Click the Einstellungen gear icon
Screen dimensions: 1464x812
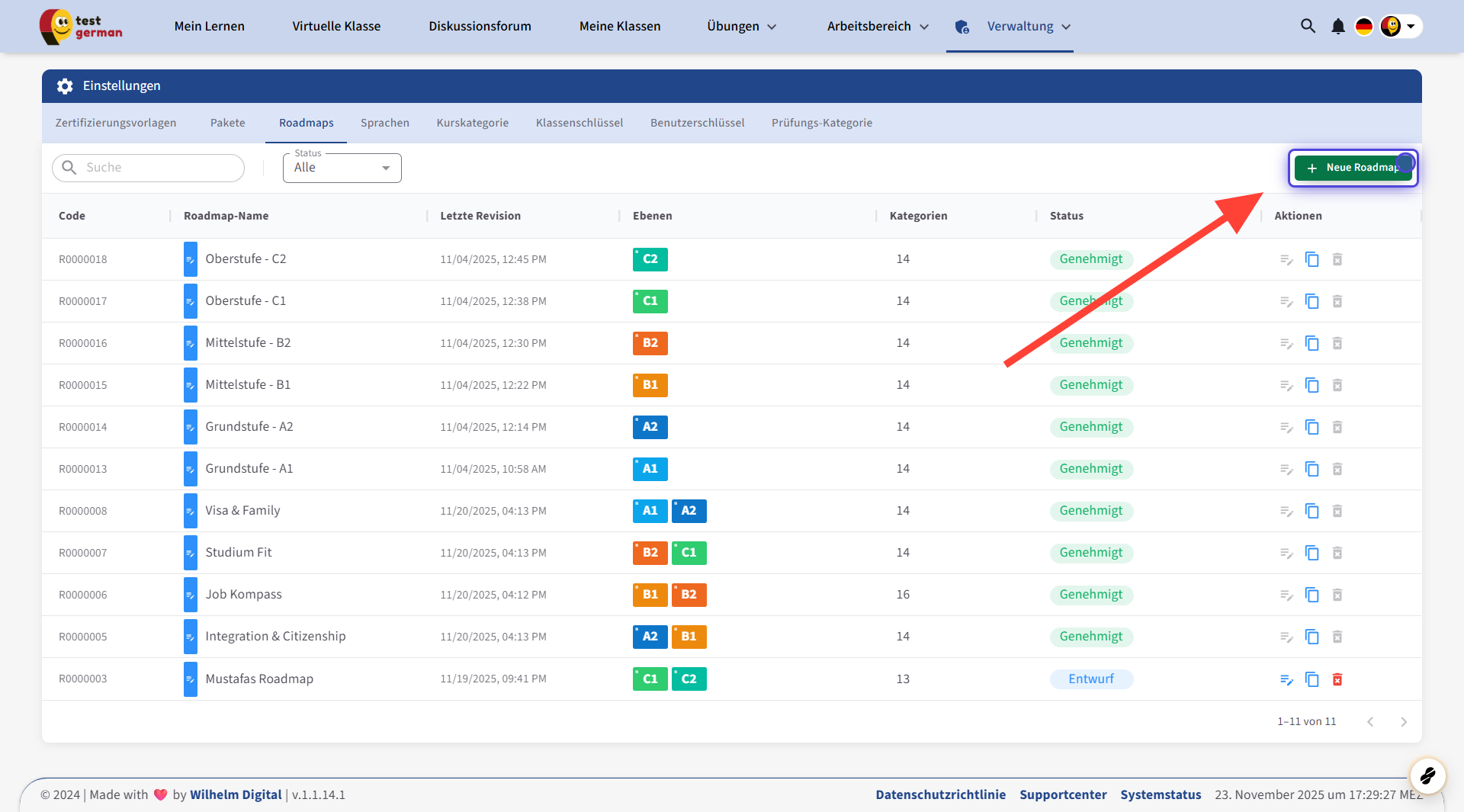coord(65,86)
